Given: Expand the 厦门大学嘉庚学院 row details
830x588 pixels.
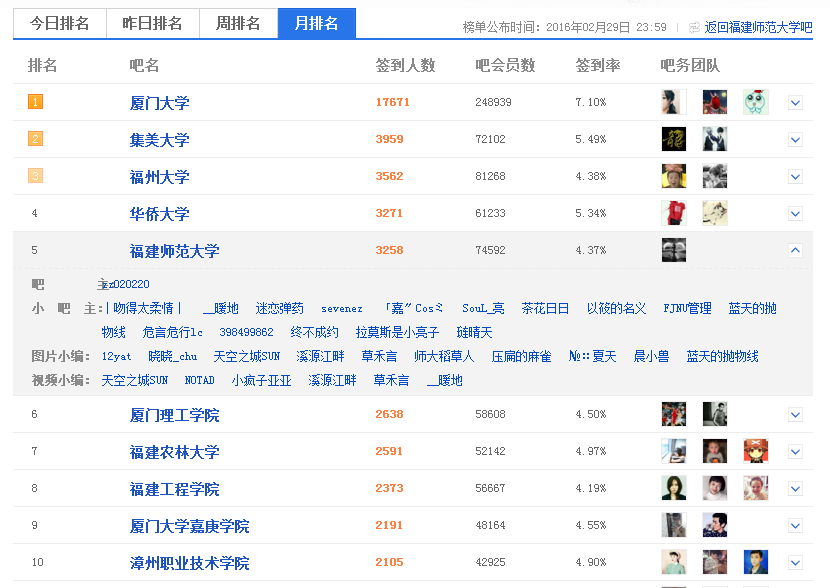Looking at the screenshot, I should [795, 526].
